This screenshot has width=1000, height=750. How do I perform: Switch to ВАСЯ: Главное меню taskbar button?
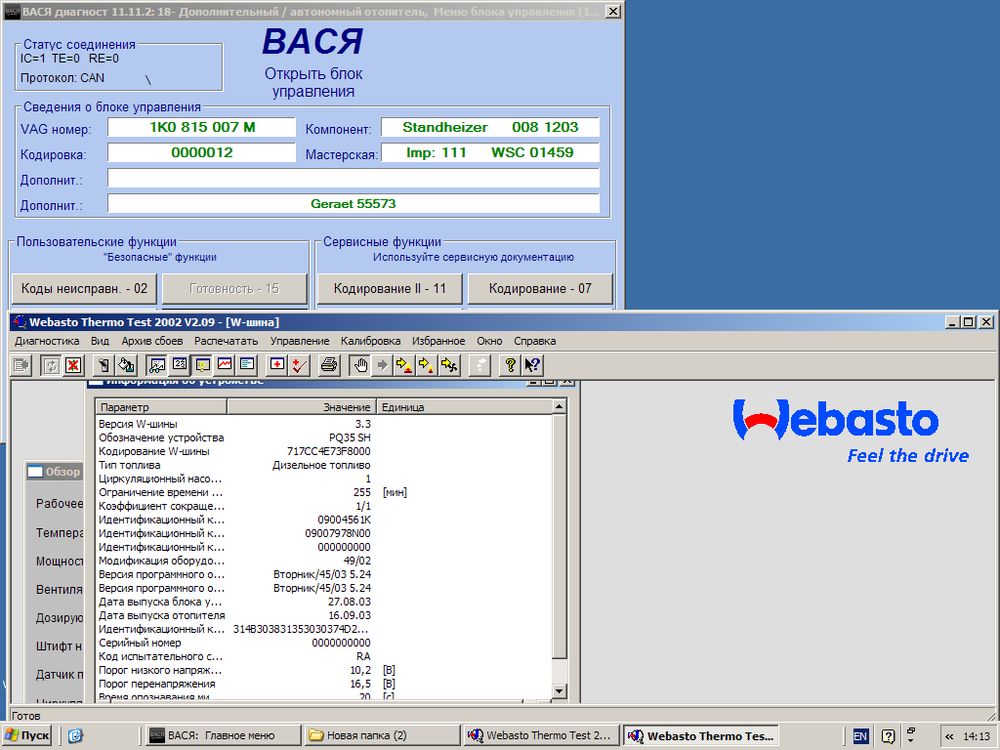pyautogui.click(x=221, y=736)
